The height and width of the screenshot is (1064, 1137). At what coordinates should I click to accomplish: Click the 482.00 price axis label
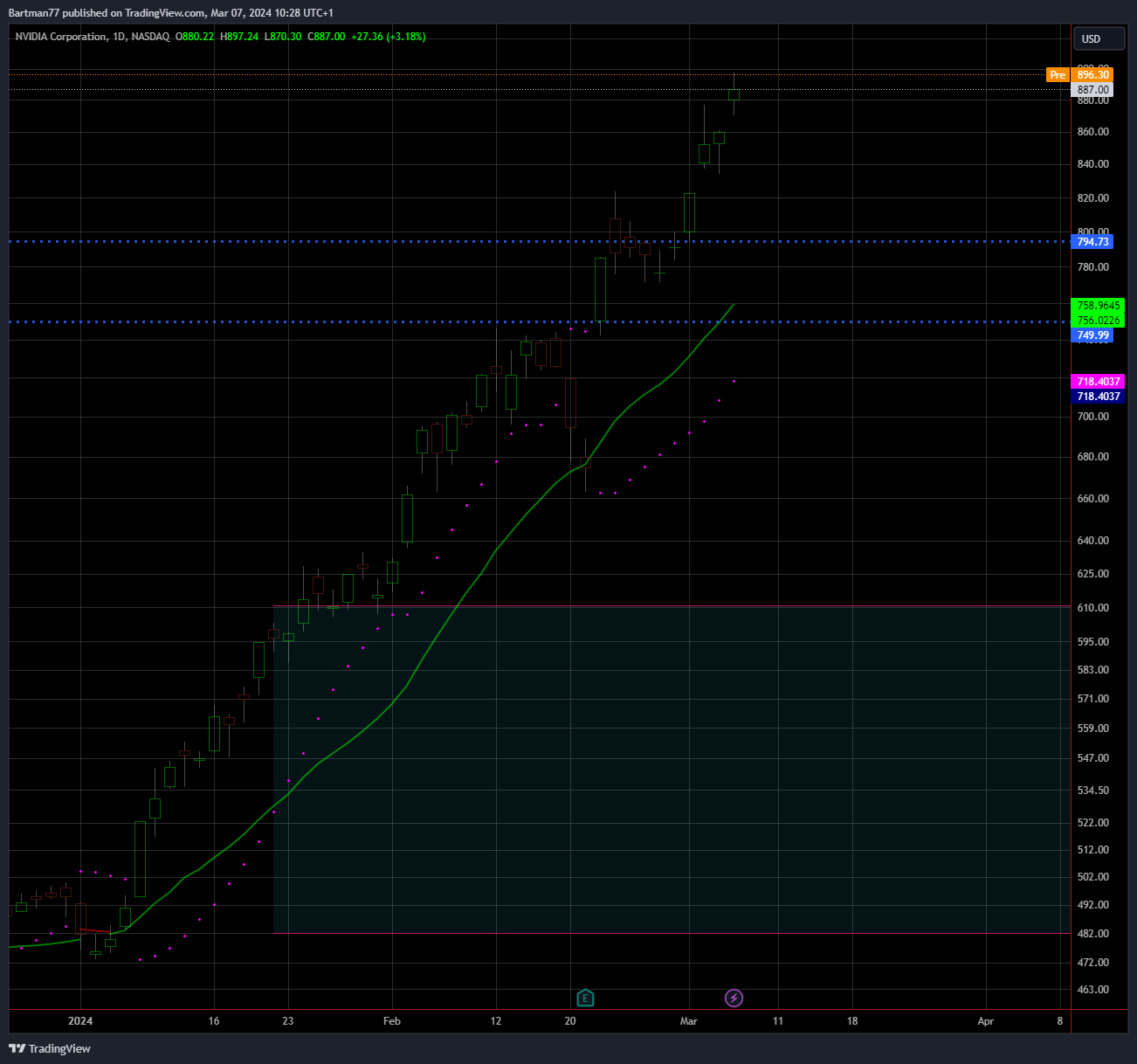(x=1093, y=934)
